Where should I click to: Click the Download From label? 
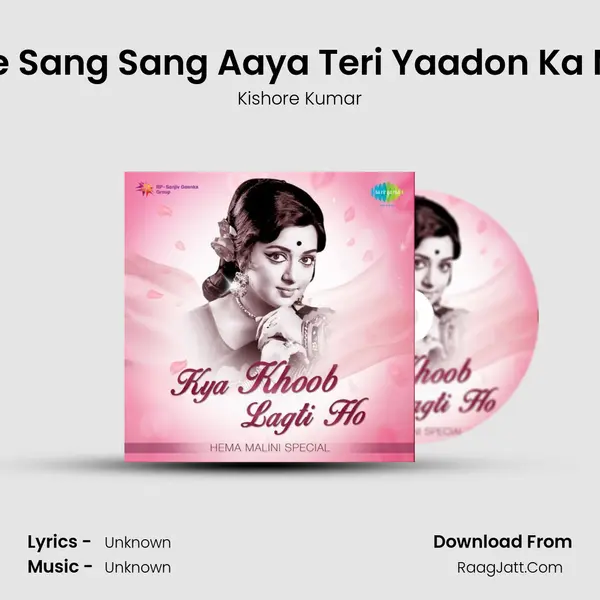coord(502,542)
